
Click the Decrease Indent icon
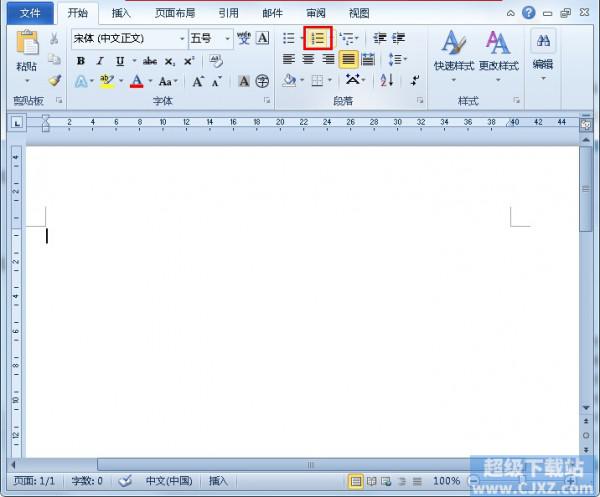tap(380, 38)
